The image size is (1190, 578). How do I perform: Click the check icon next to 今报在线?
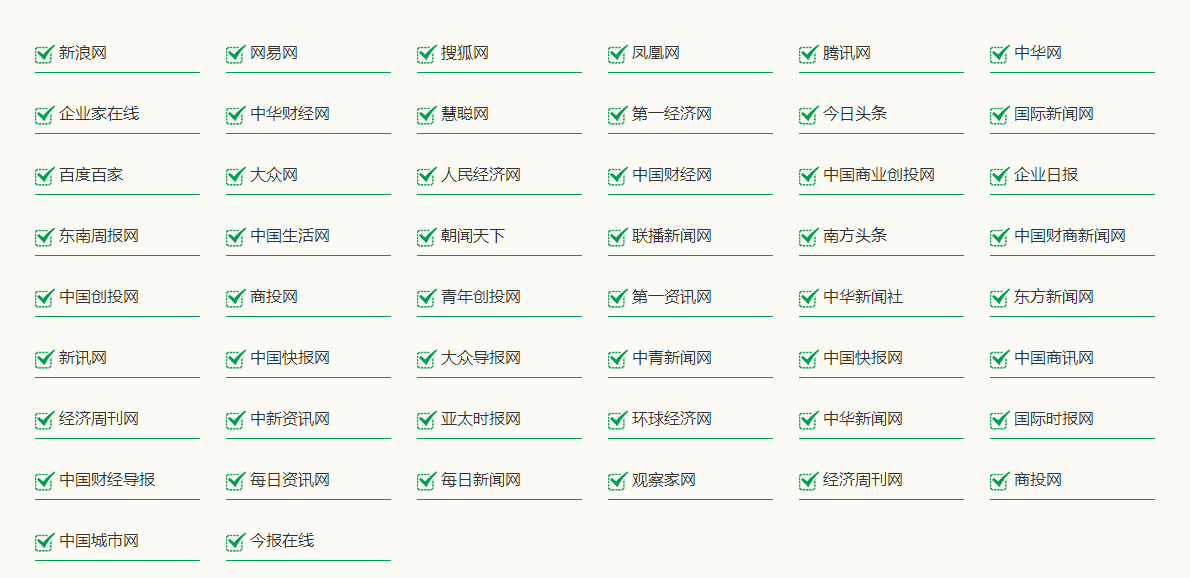[x=235, y=542]
